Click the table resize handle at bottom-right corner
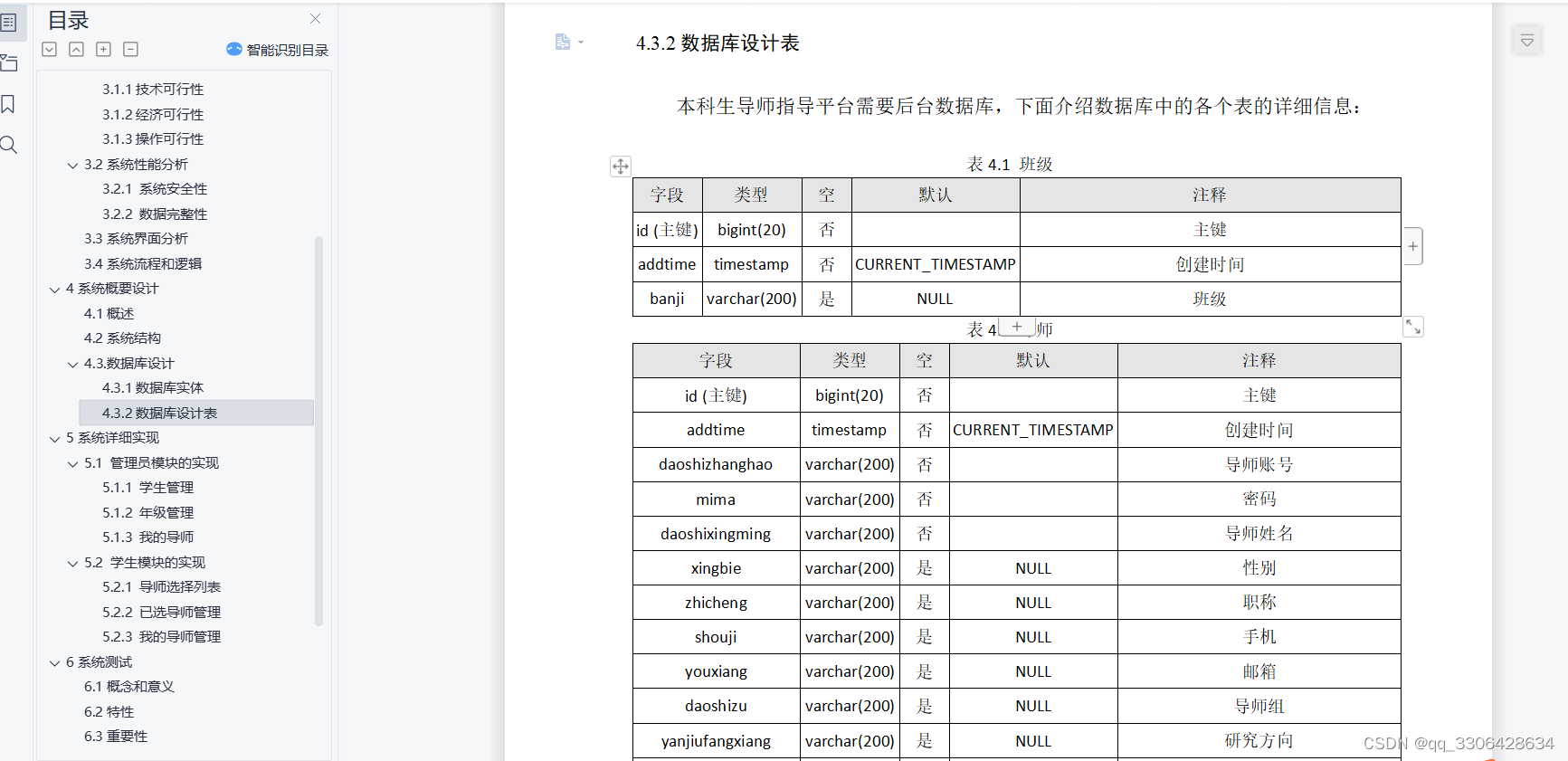 pyautogui.click(x=1413, y=327)
